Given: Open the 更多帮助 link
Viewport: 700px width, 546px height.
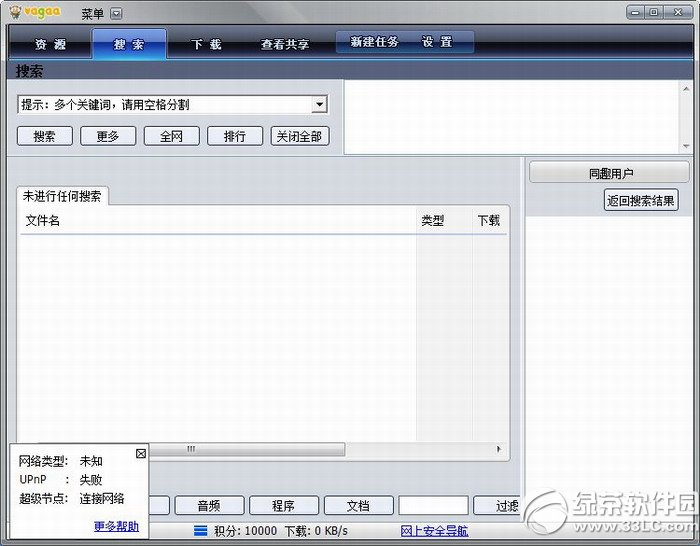Looking at the screenshot, I should (x=117, y=526).
